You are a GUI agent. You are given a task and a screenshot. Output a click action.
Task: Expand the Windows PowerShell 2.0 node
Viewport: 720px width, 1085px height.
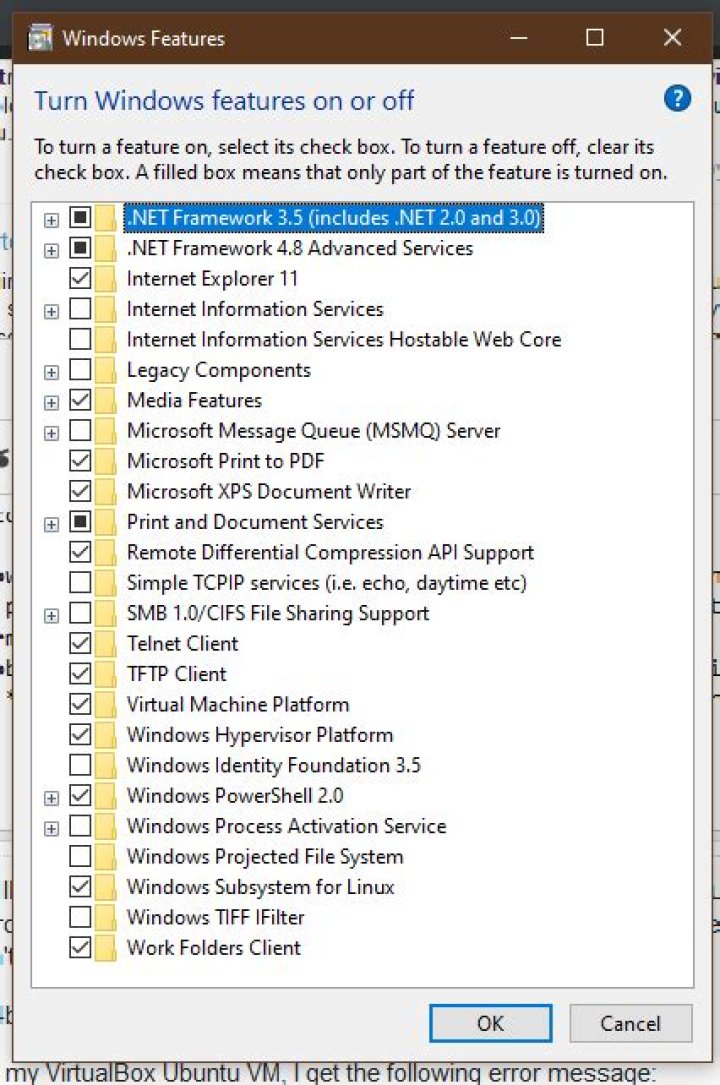point(51,799)
